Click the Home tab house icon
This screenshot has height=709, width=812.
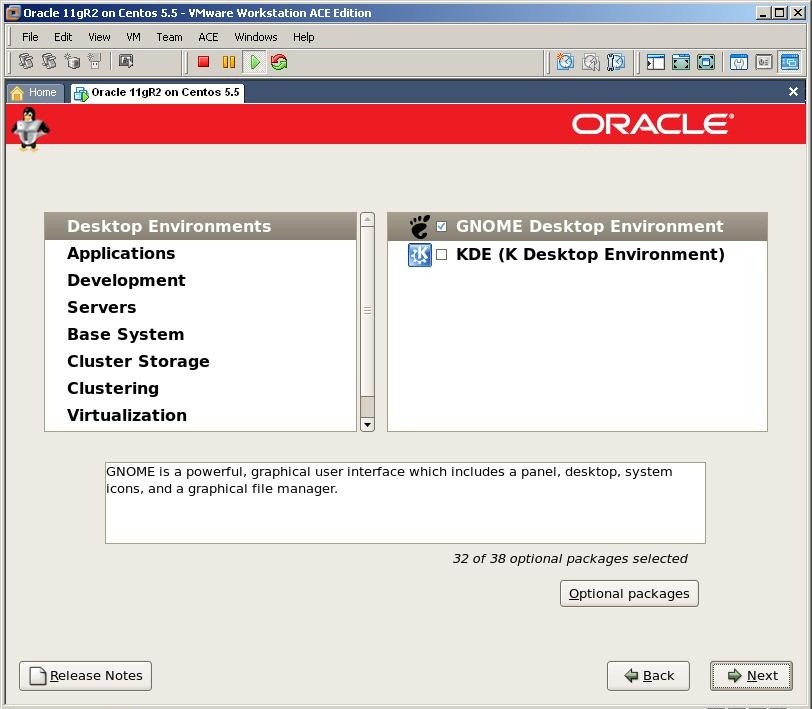[17, 93]
